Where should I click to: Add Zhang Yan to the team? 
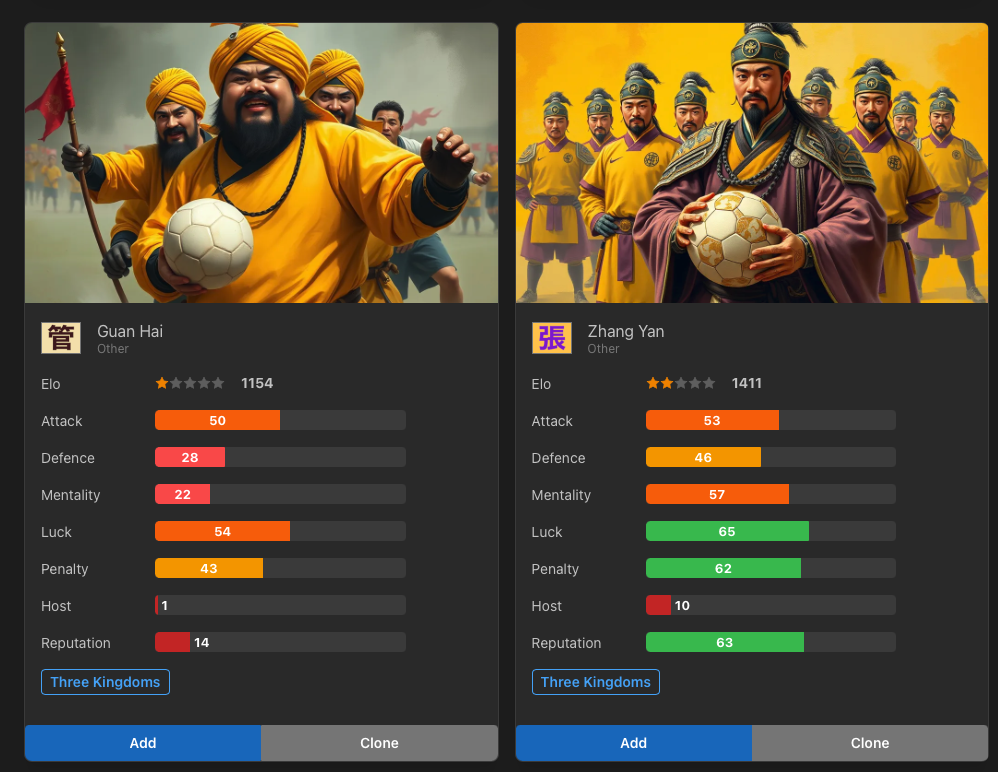[634, 743]
